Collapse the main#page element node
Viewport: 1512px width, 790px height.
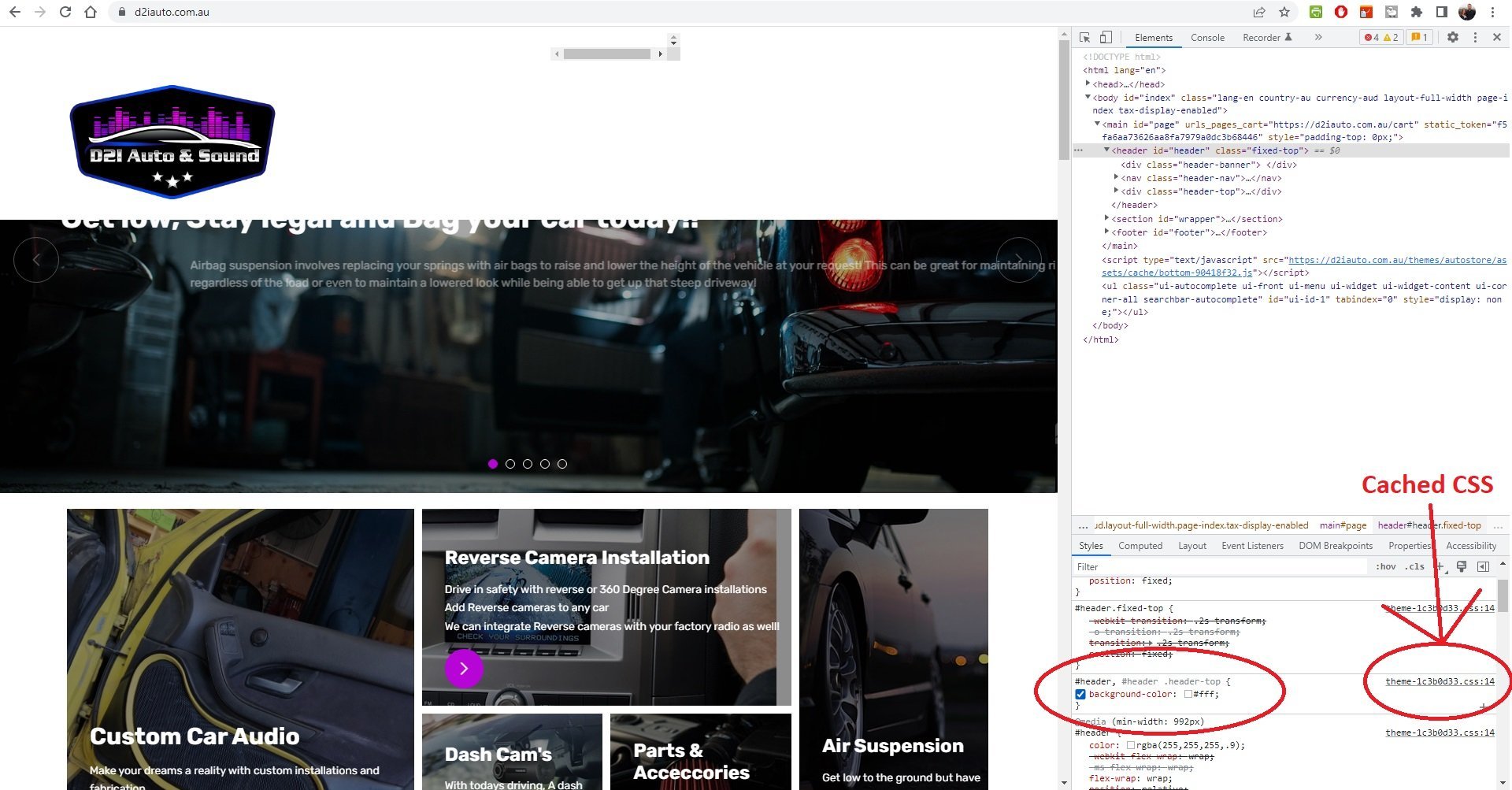coord(1097,124)
